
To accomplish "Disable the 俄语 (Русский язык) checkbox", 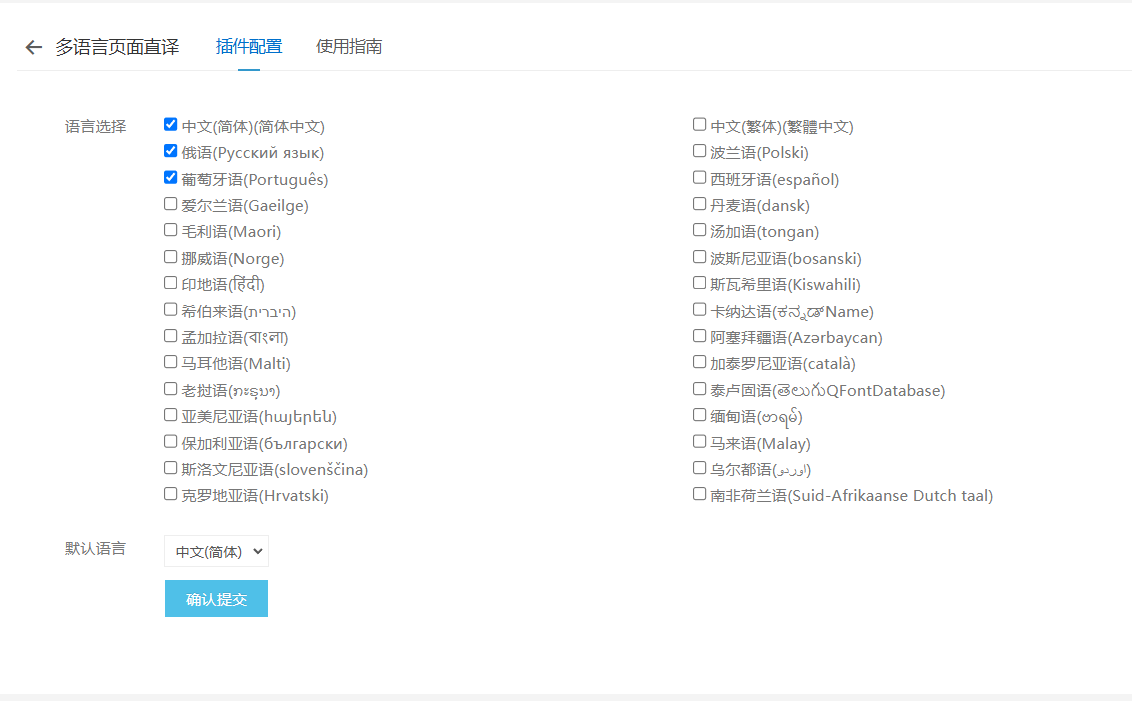I will (x=171, y=151).
